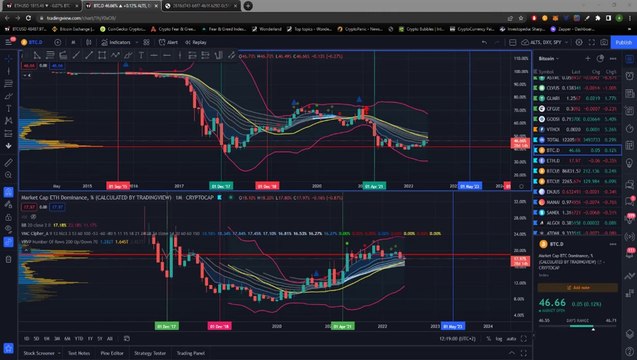The height and width of the screenshot is (360, 637).
Task: Add symbol to watchlist with plus icon
Action: click(x=587, y=59)
